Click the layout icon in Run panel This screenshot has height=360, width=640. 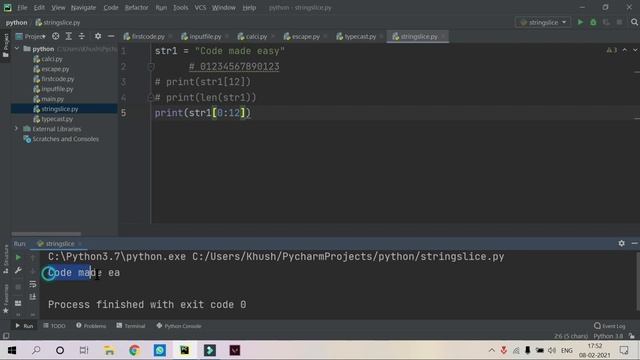click(x=18, y=303)
